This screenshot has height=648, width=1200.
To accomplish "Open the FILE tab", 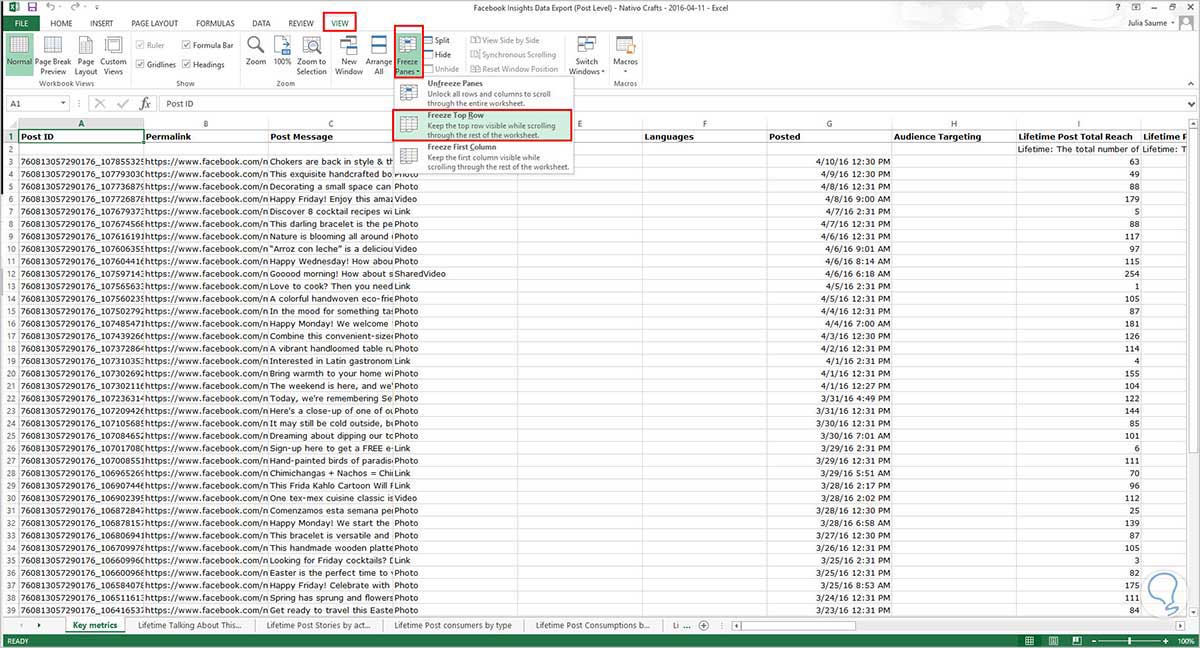I will coord(21,22).
